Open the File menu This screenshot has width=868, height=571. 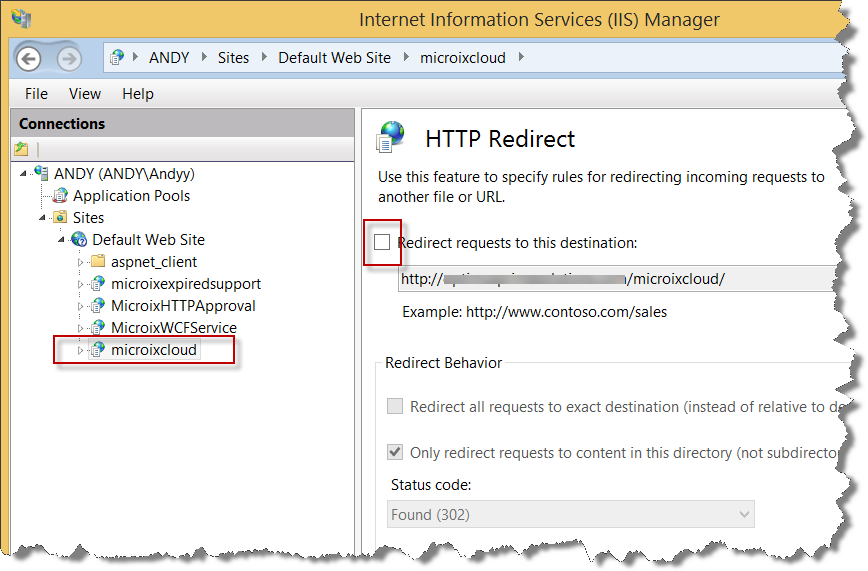36,94
